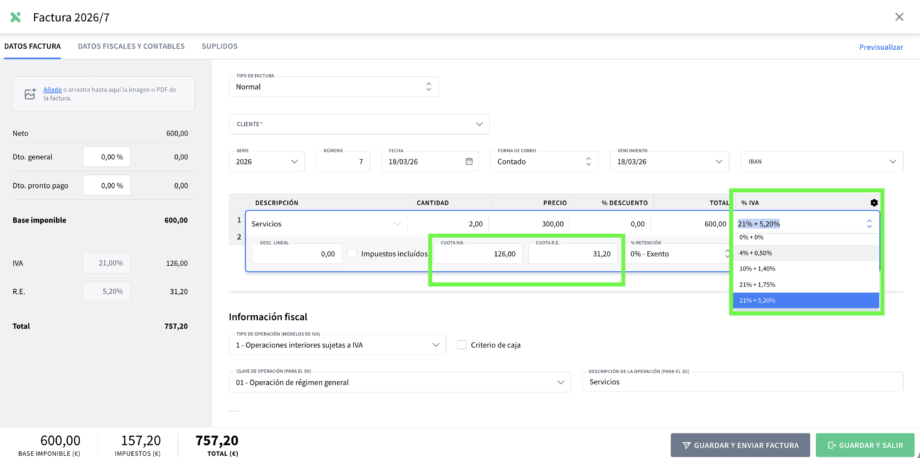920x458 pixels.
Task: Click the funnel icon on Guardar y Enviar Factura
Action: point(686,445)
